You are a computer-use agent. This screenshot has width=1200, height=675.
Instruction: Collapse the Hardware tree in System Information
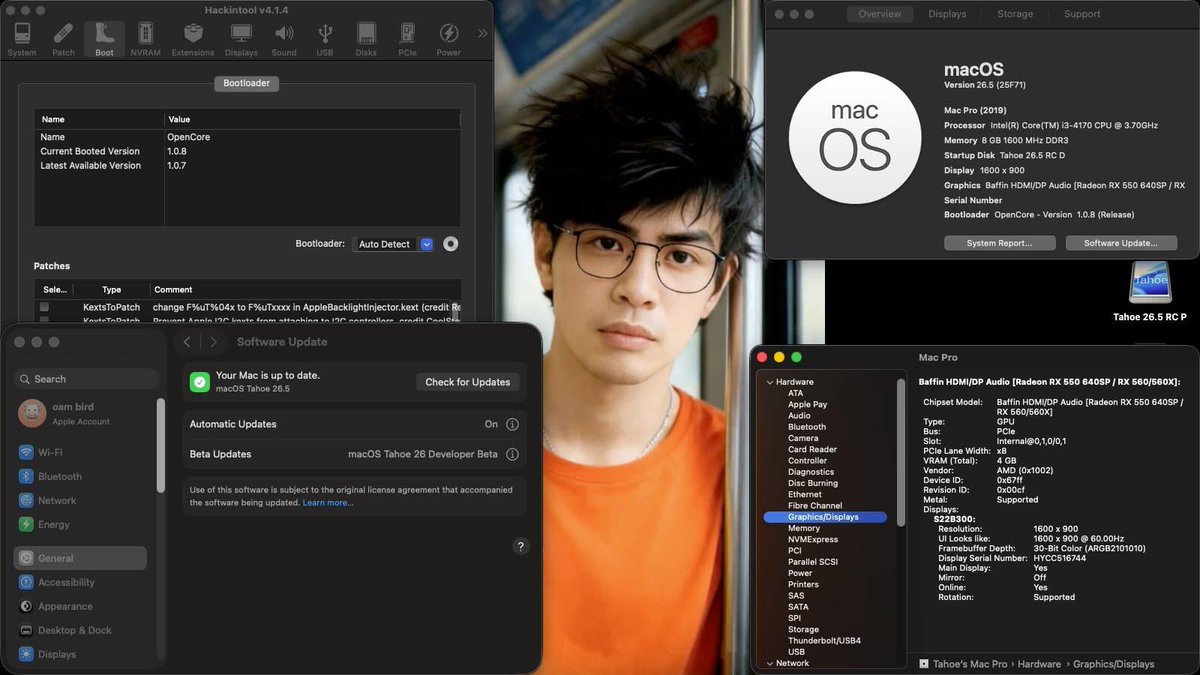coord(770,382)
